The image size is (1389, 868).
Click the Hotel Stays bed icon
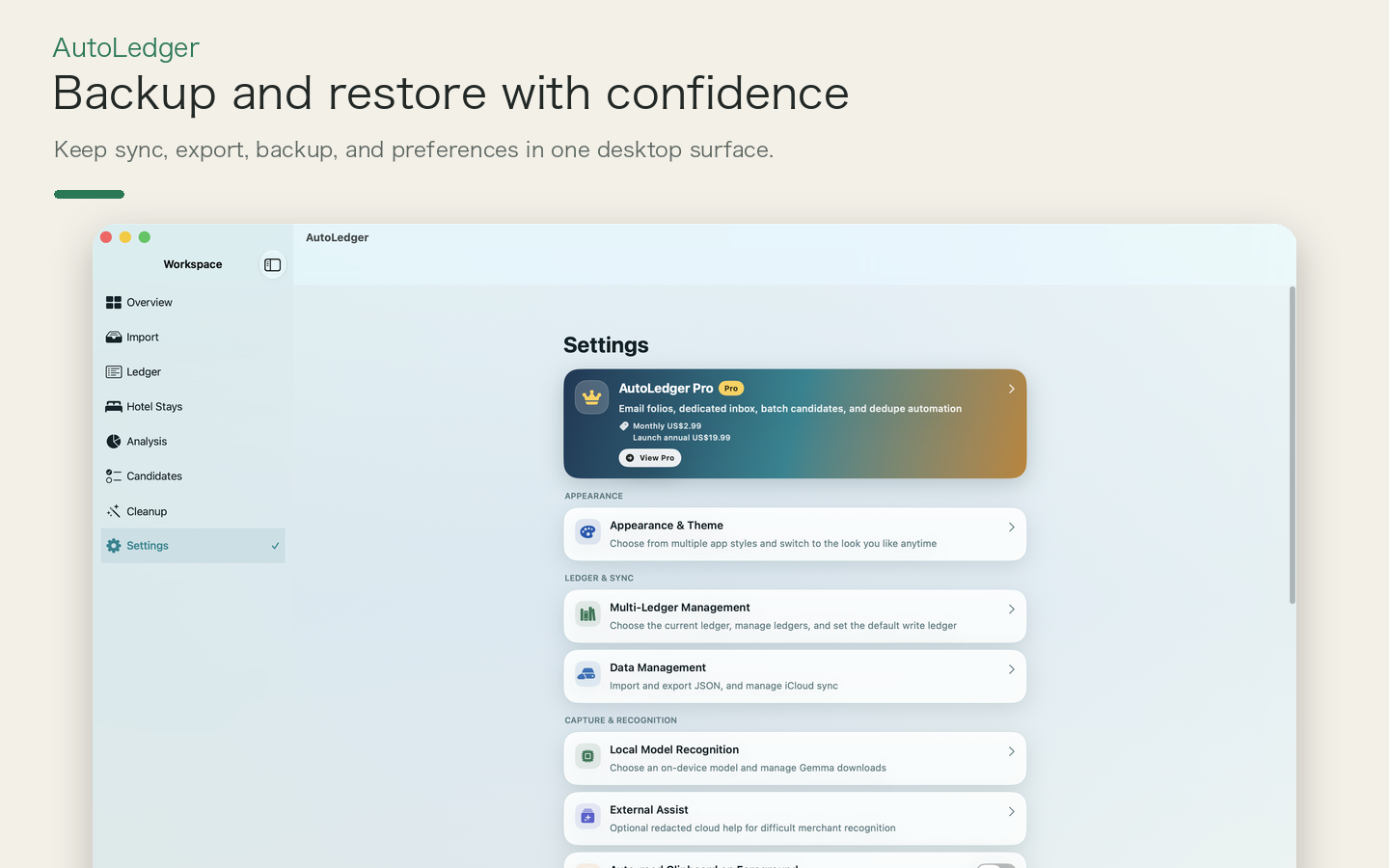tap(114, 407)
